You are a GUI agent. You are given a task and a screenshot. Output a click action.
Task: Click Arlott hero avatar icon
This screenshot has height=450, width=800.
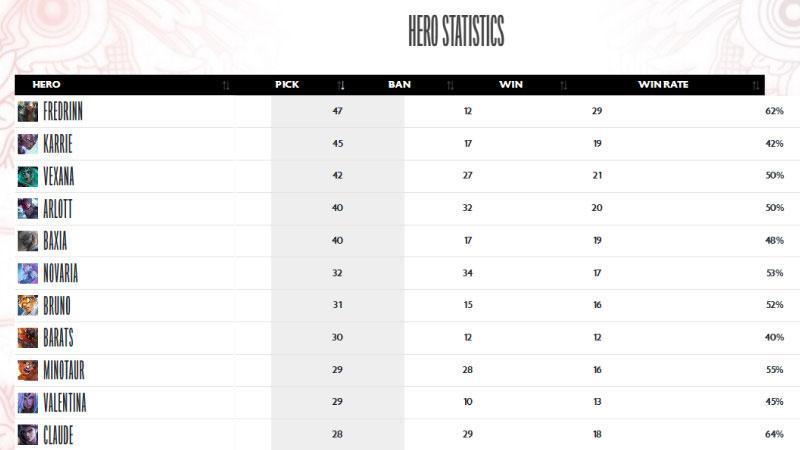(28, 209)
